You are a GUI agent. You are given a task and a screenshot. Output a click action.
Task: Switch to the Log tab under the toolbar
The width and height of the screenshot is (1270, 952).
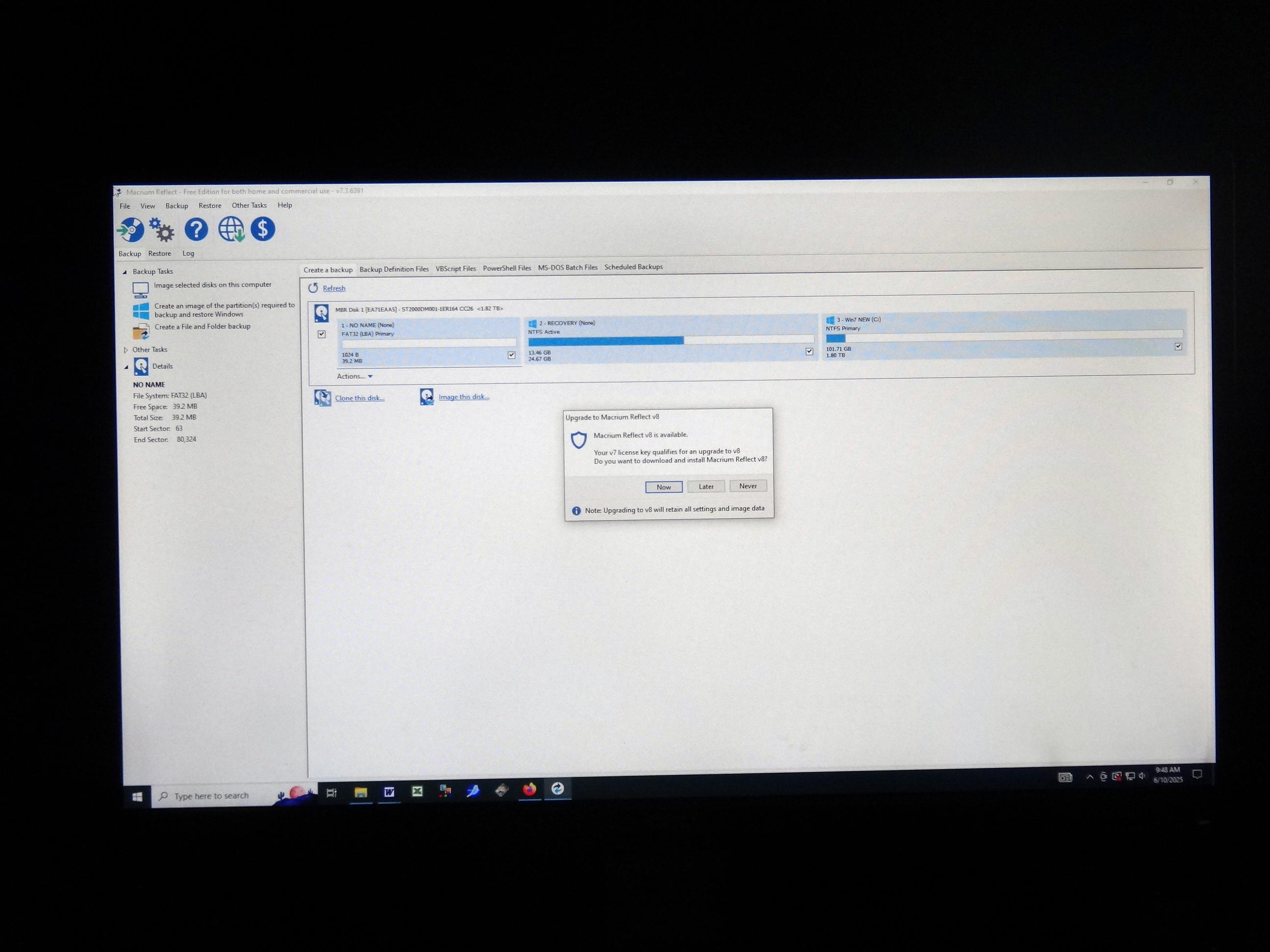point(188,254)
